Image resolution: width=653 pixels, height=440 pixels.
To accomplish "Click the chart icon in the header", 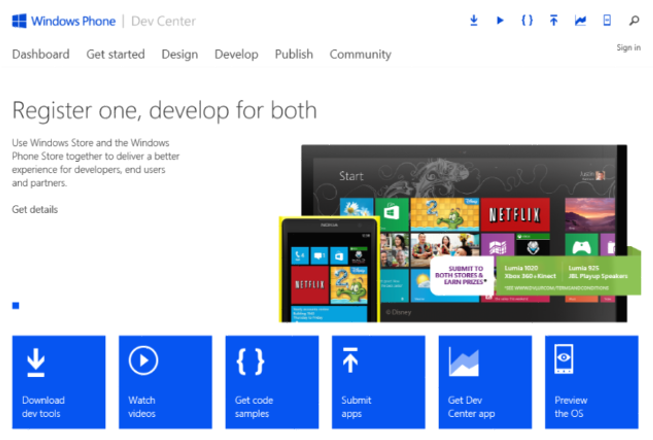I will pyautogui.click(x=580, y=20).
